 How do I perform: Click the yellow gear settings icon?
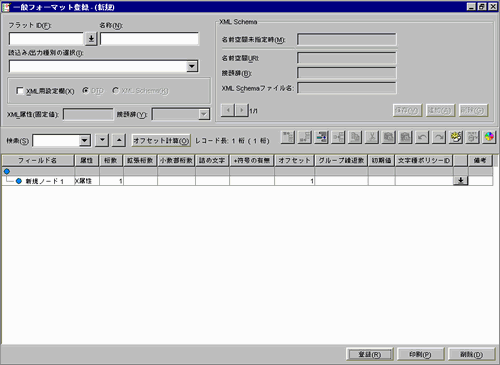[456, 137]
